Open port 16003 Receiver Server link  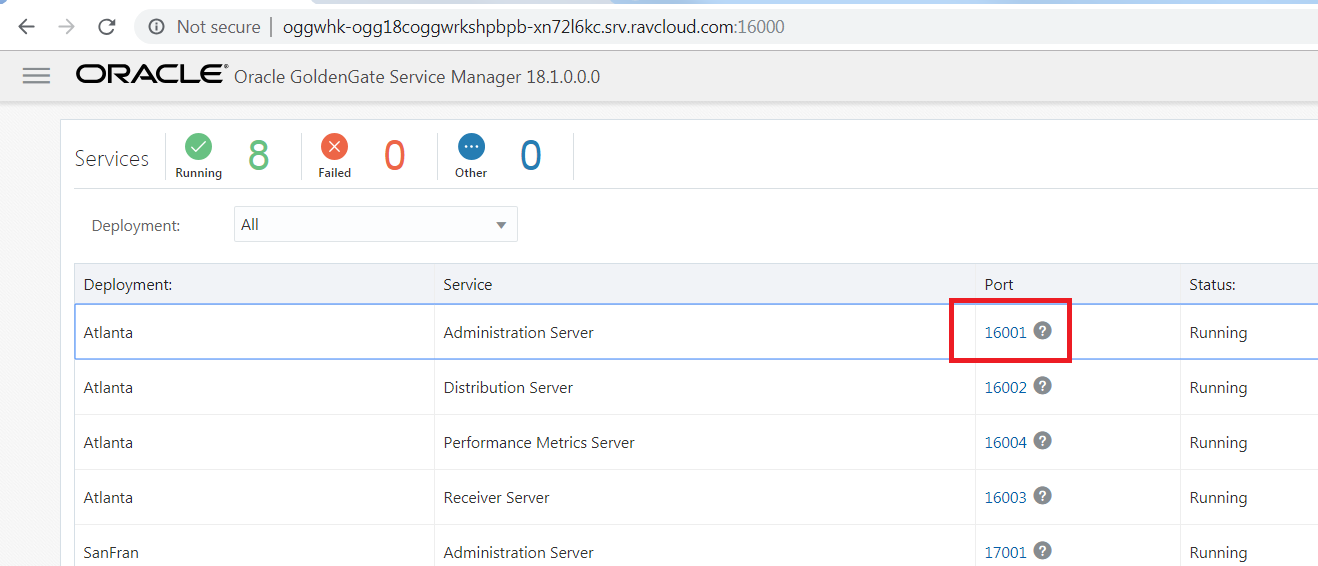[1005, 497]
